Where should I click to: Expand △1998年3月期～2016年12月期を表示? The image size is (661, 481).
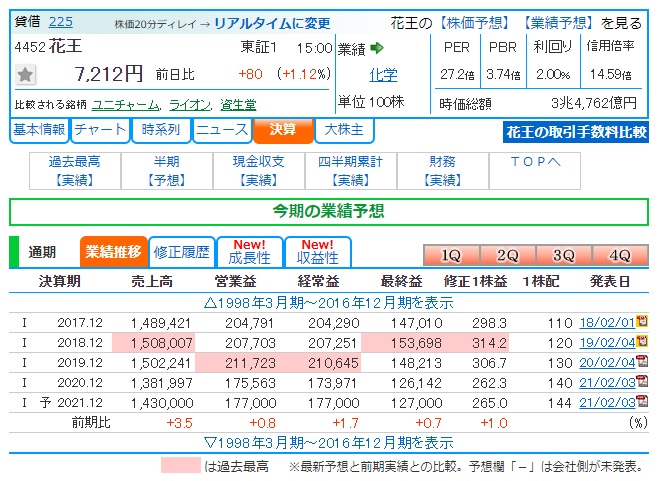pyautogui.click(x=328, y=303)
